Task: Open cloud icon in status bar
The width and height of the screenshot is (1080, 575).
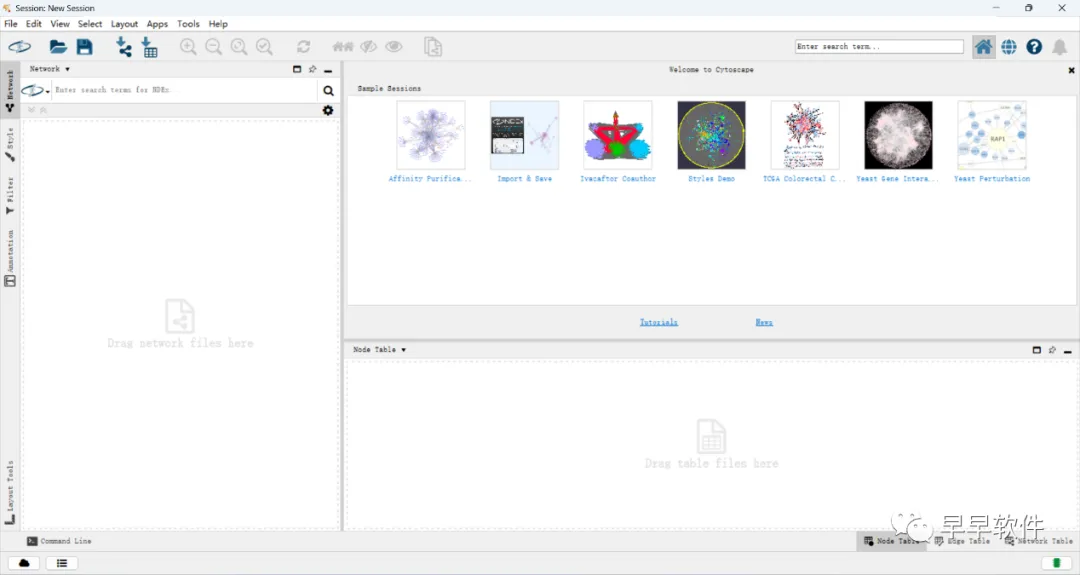Action: coord(24,563)
